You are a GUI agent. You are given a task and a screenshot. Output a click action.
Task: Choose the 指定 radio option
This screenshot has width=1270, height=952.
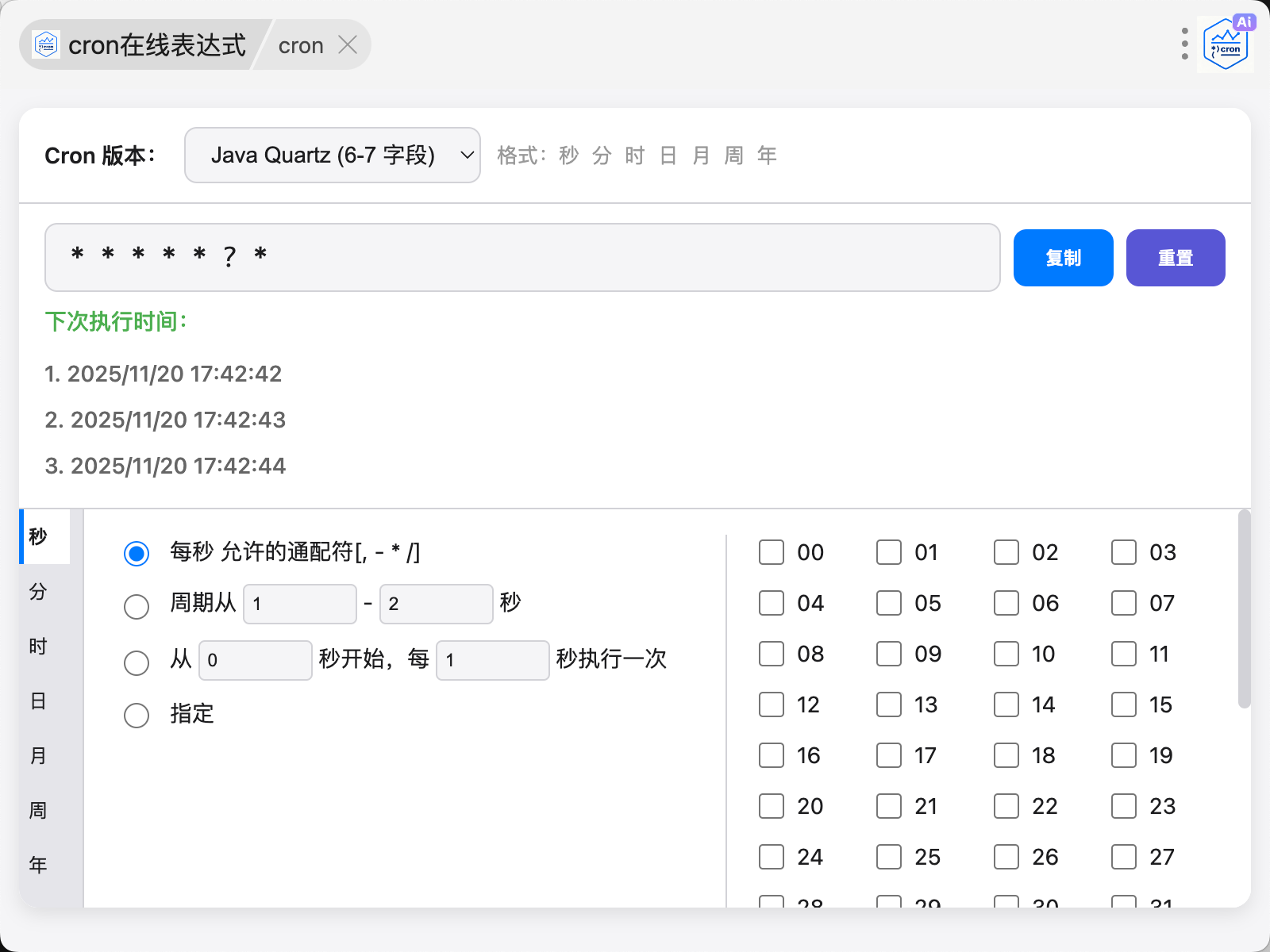(137, 715)
